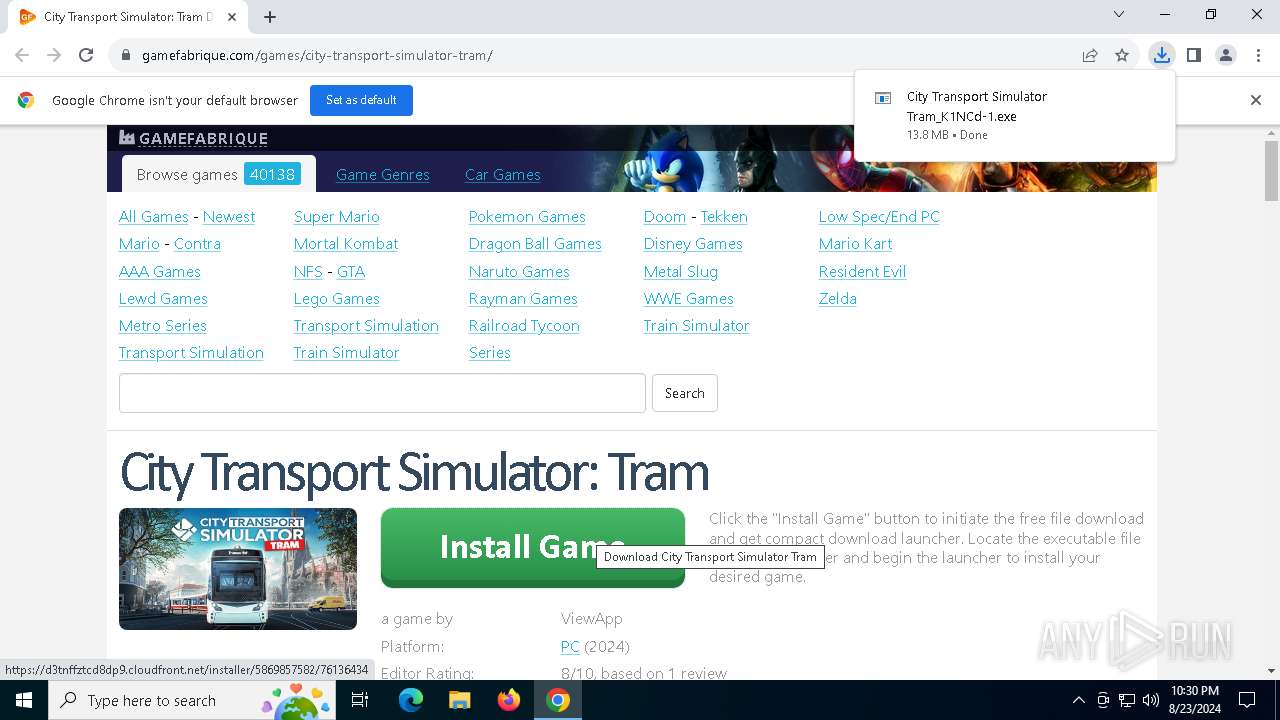Open File Explorer from the taskbar
Screen dimensions: 1280x720
click(x=460, y=700)
